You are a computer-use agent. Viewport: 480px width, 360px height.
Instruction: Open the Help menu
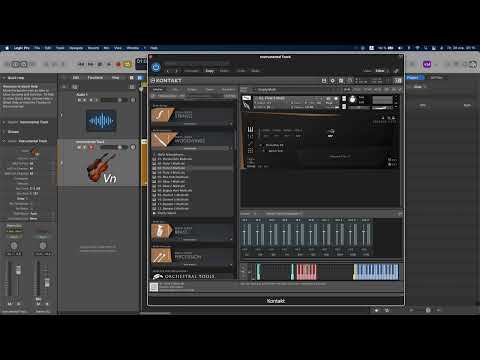(154, 48)
